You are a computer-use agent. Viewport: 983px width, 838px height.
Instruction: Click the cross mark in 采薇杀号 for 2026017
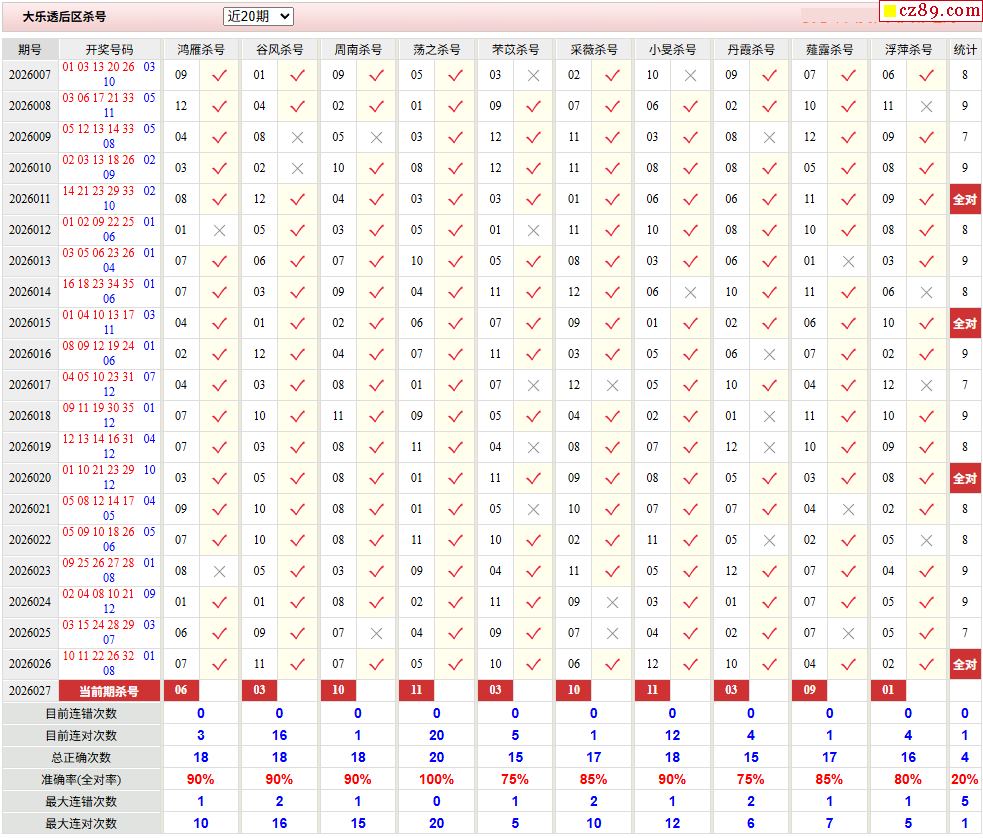[612, 385]
